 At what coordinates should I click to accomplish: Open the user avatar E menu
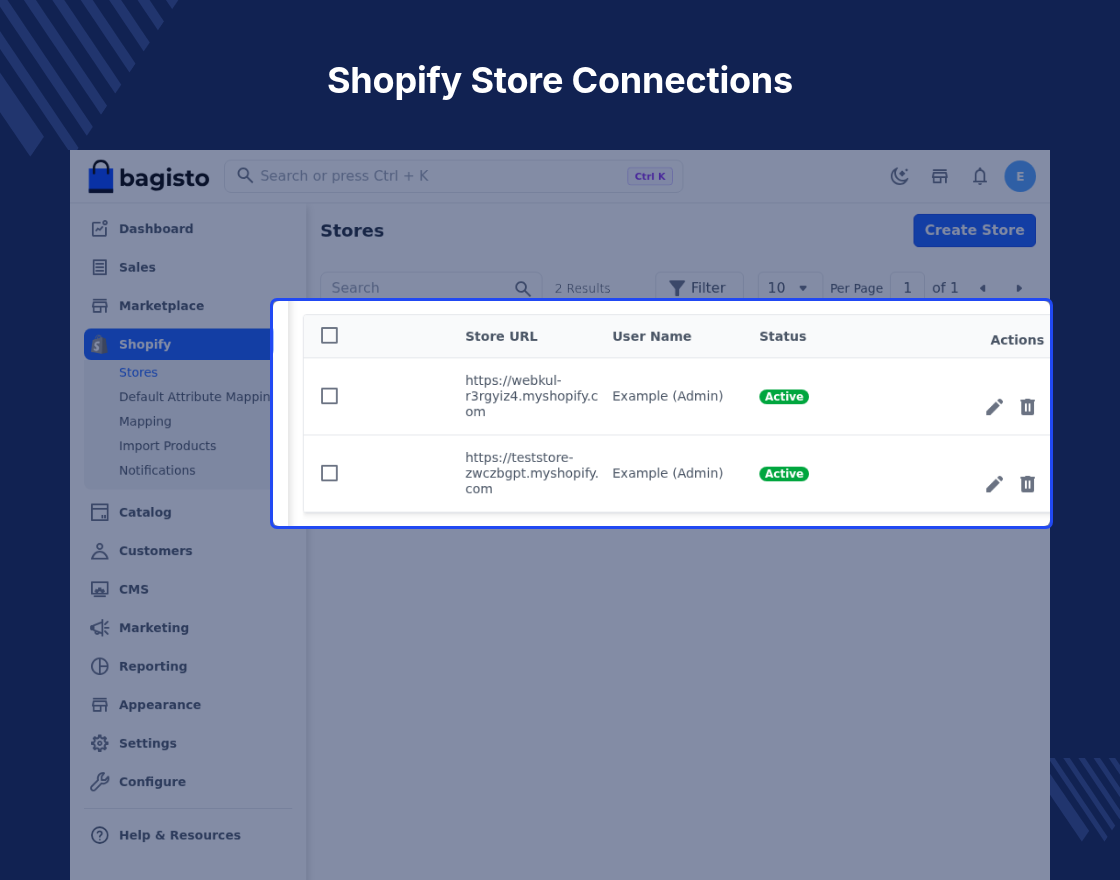click(x=1019, y=176)
